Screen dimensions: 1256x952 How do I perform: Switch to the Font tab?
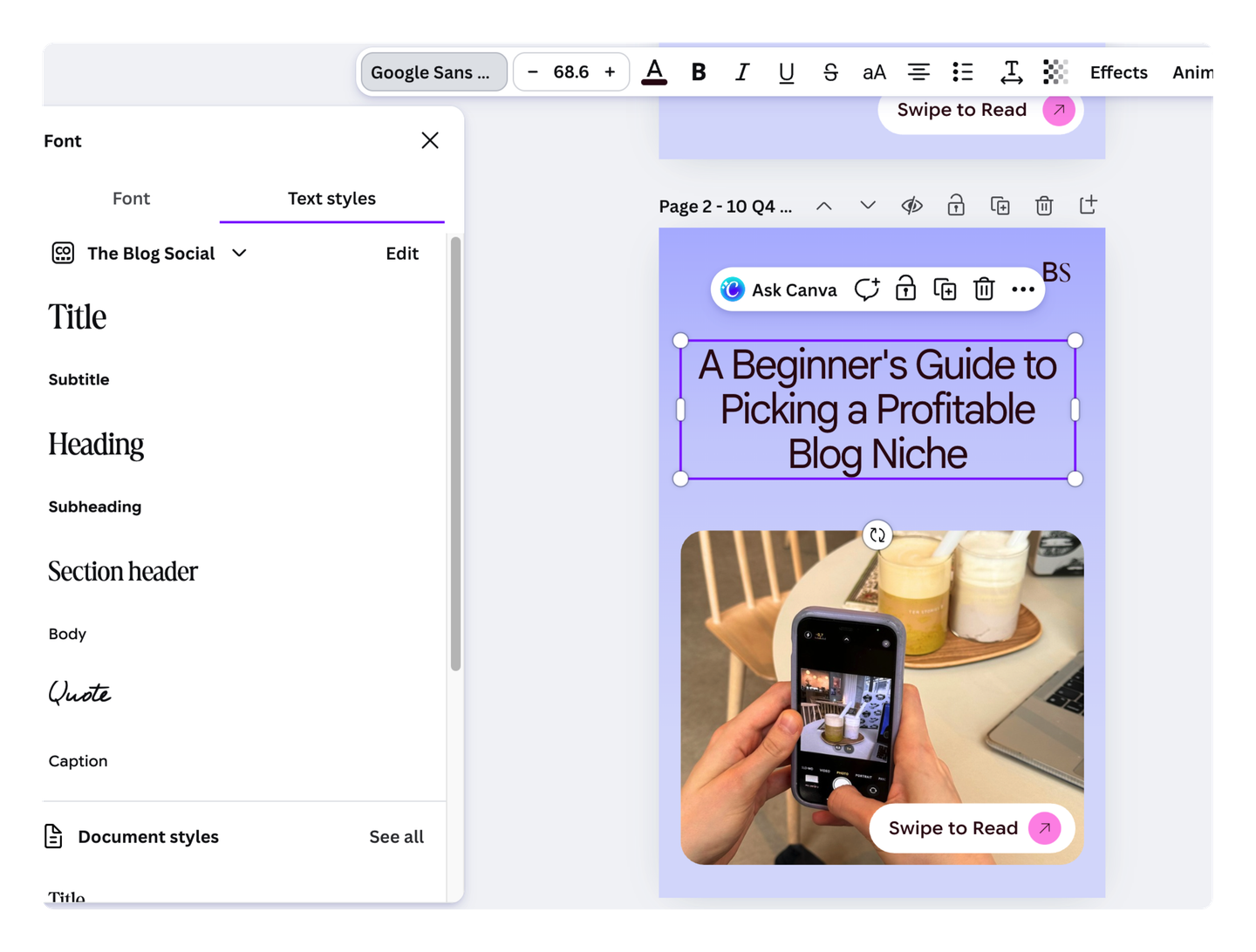[x=131, y=199]
